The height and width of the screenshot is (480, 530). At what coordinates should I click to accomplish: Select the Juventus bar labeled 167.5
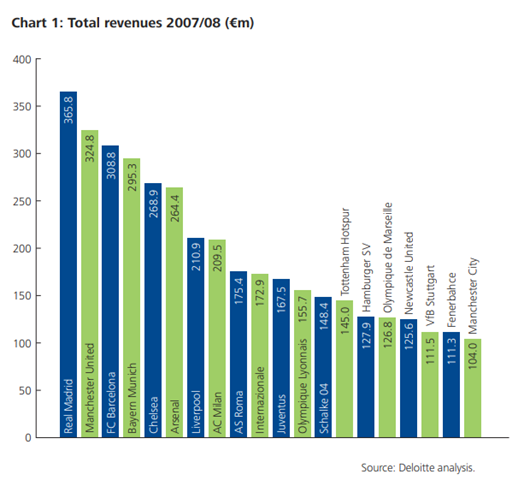pos(281,358)
